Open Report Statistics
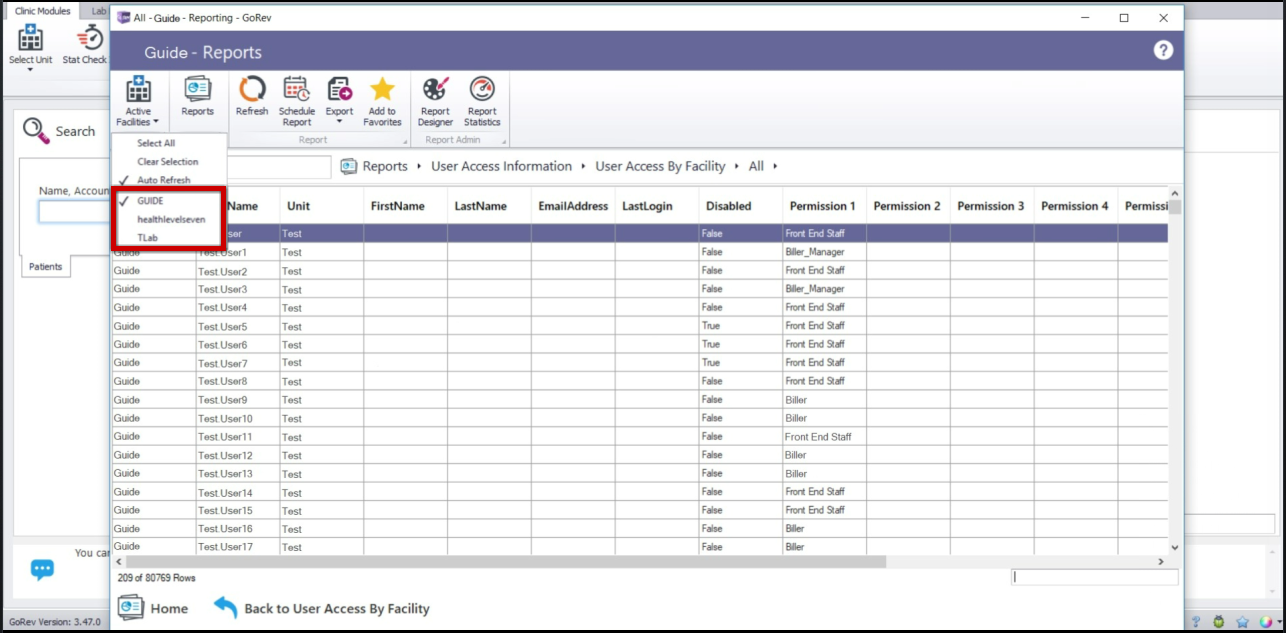 [x=482, y=102]
